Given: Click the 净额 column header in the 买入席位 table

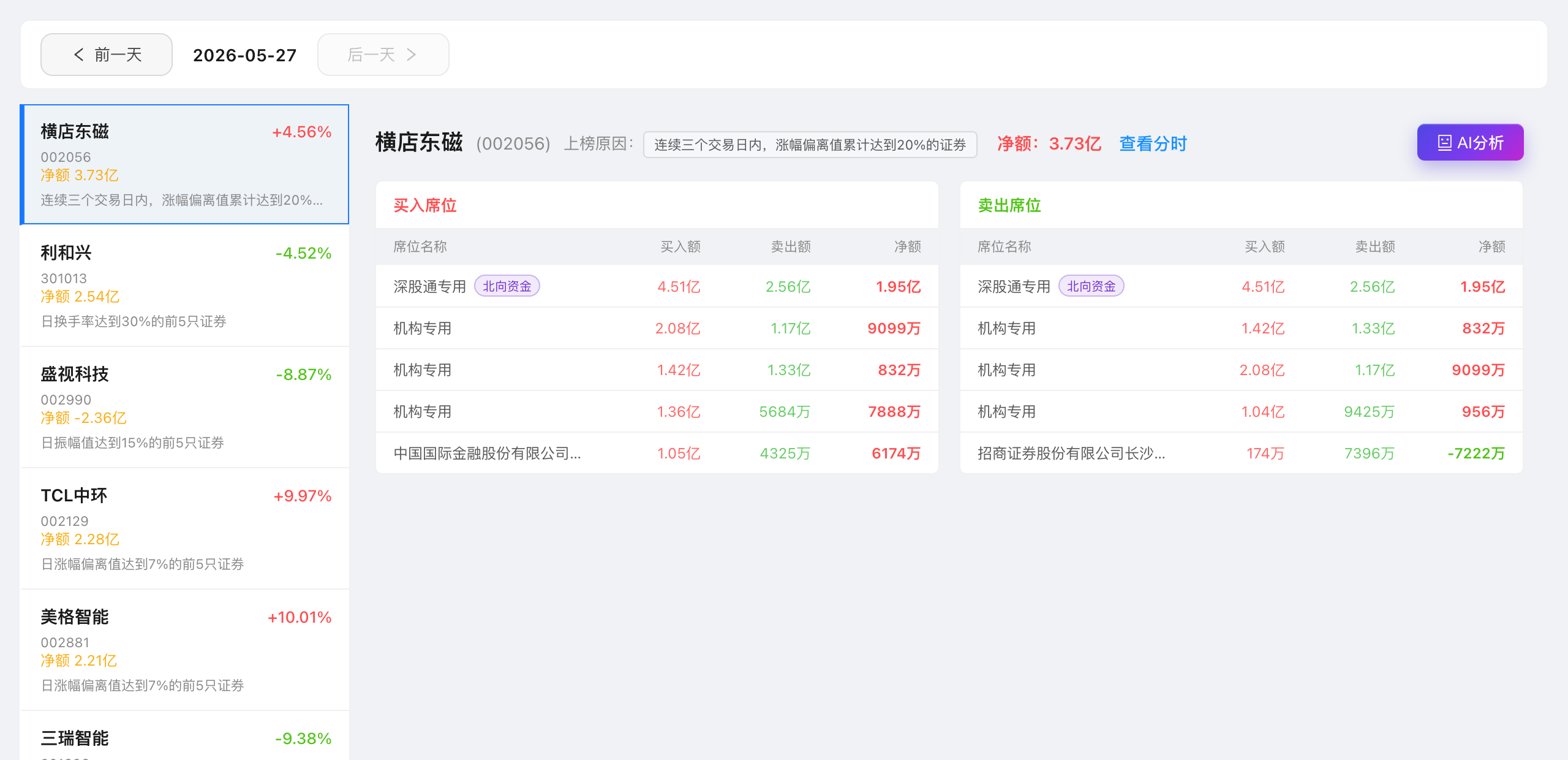Looking at the screenshot, I should [907, 246].
